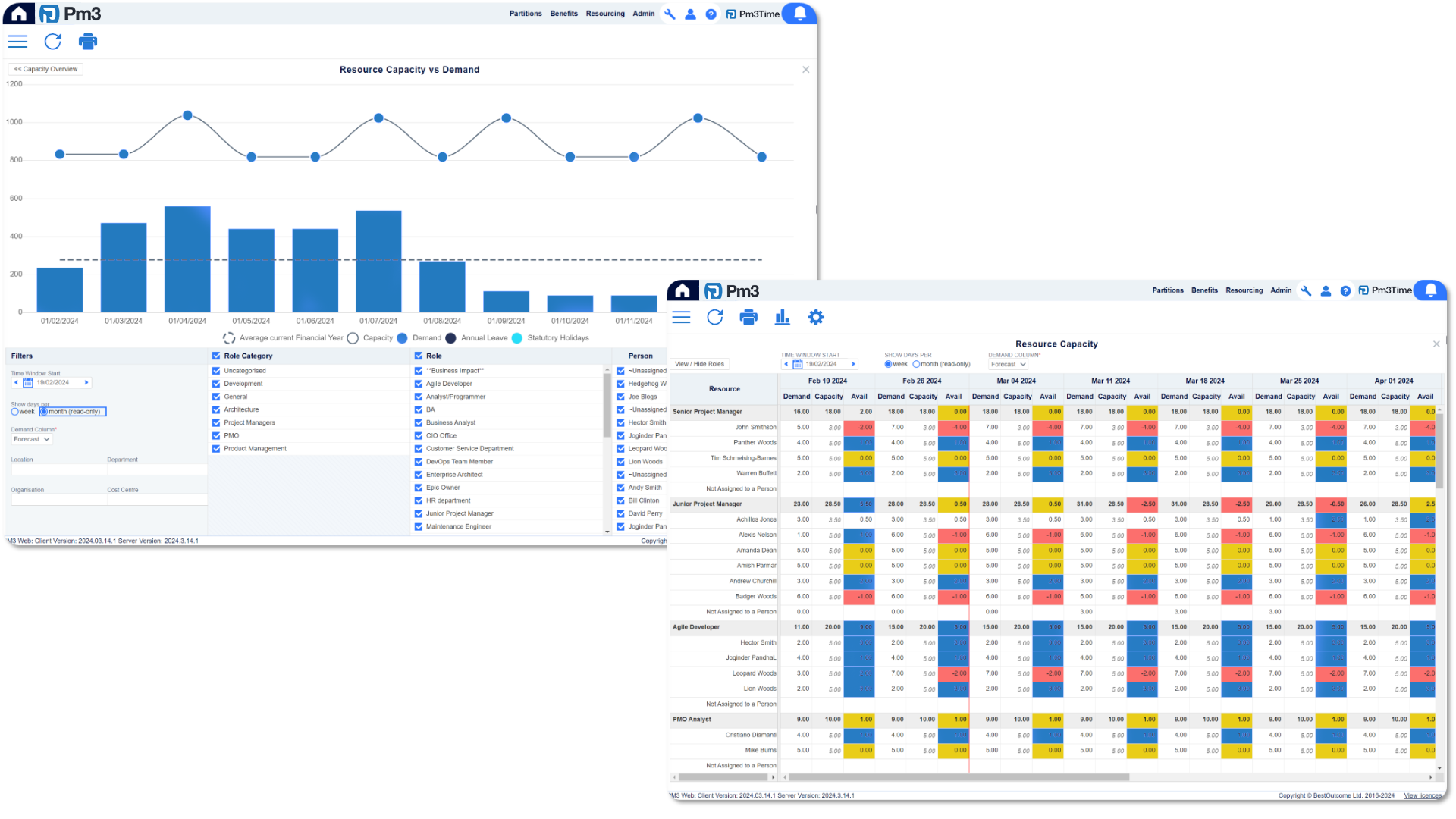Open Pm3Time link in the Capacity vs Demand window
Viewport: 1456px width, 819px height.
click(753, 14)
